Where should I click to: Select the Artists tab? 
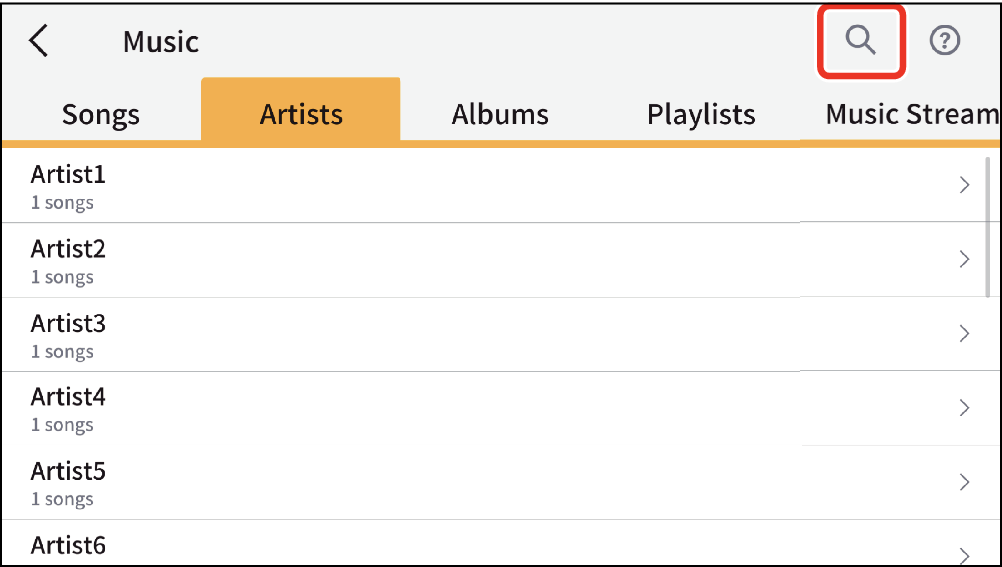(x=301, y=114)
